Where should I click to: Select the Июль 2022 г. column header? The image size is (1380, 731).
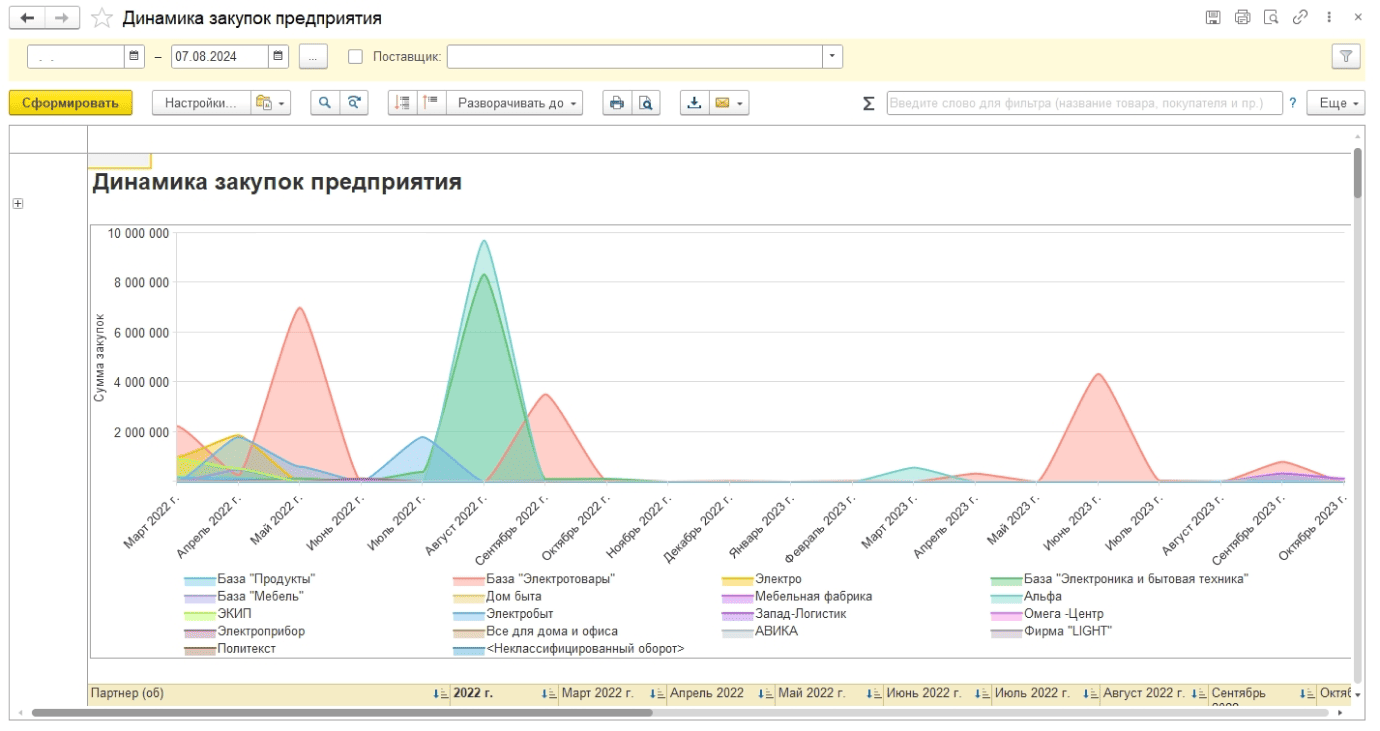click(1046, 693)
